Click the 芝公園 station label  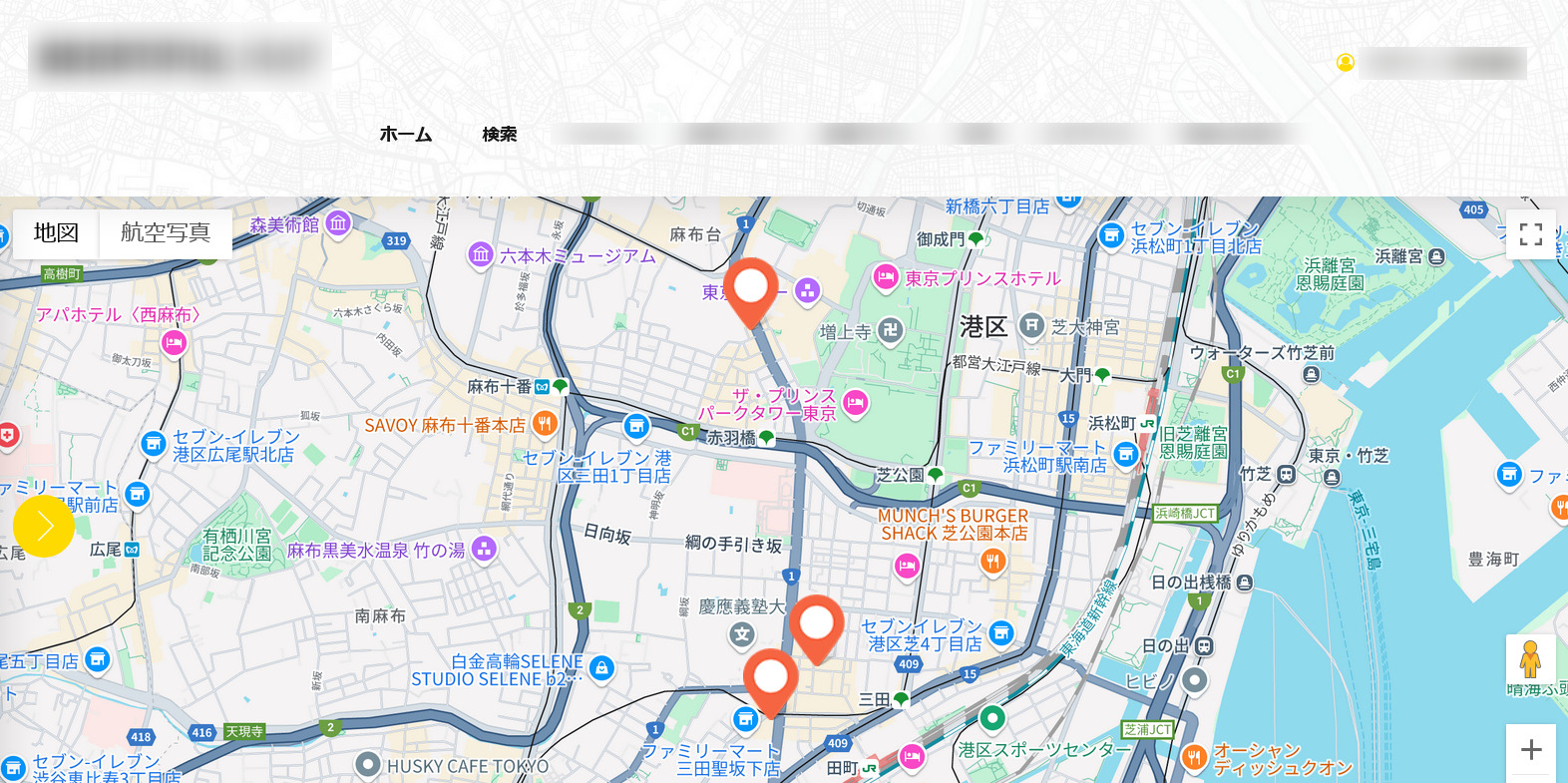[900, 475]
